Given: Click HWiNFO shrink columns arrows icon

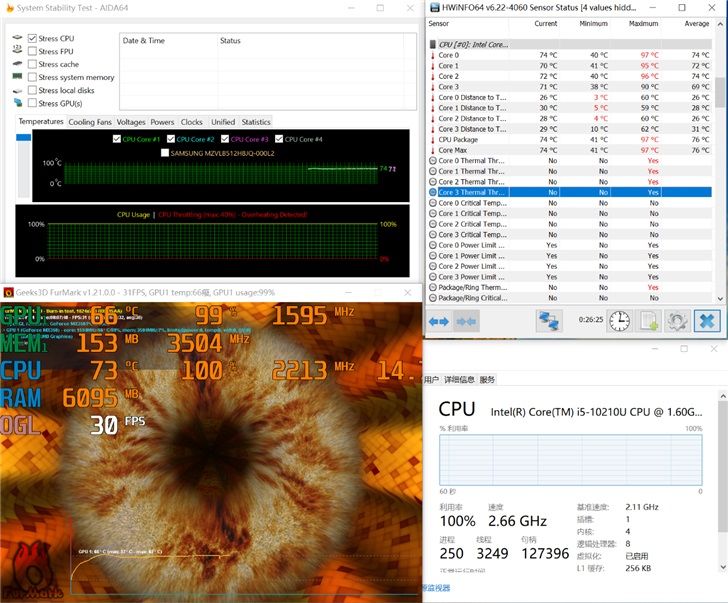Looking at the screenshot, I should point(466,321).
